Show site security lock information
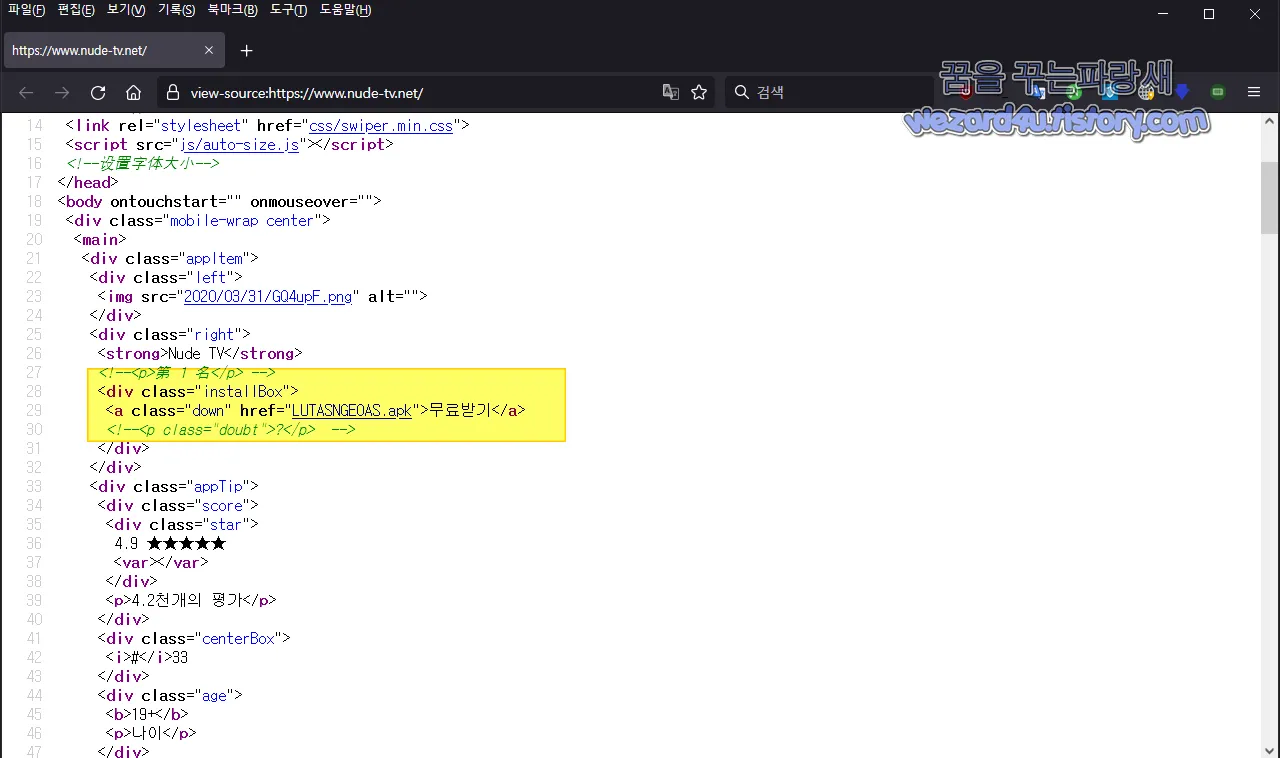1280x758 pixels. click(x=172, y=92)
